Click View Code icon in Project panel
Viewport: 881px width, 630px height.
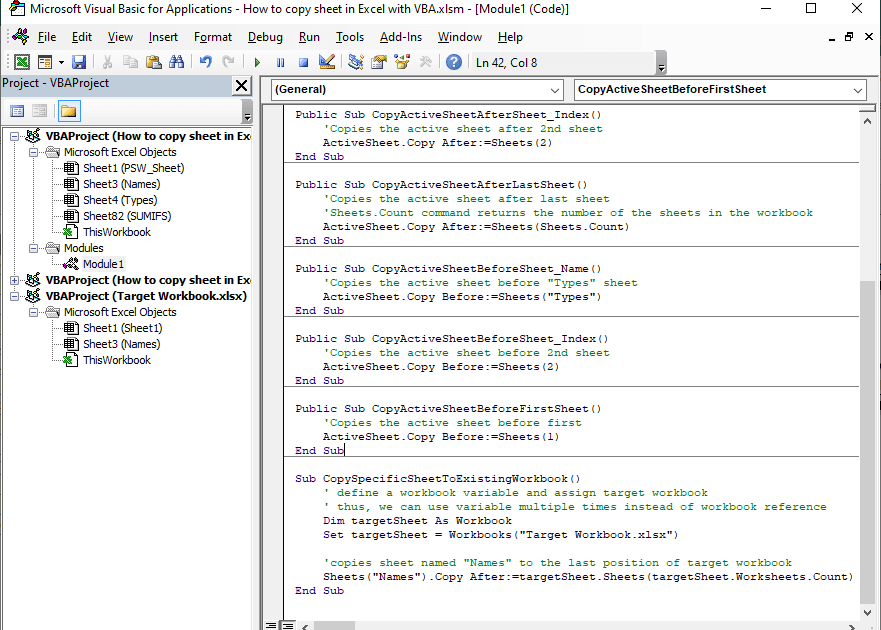[x=17, y=111]
